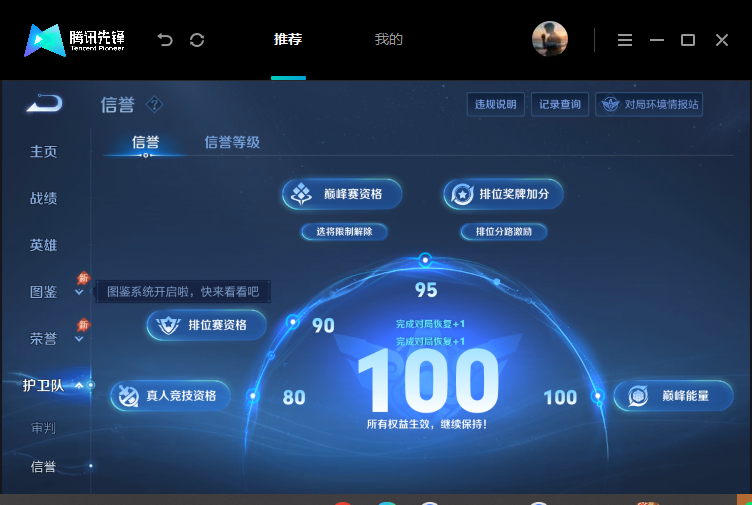This screenshot has width=752, height=505.
Task: Minimize the Tencent Pioneer window
Action: [x=657, y=40]
